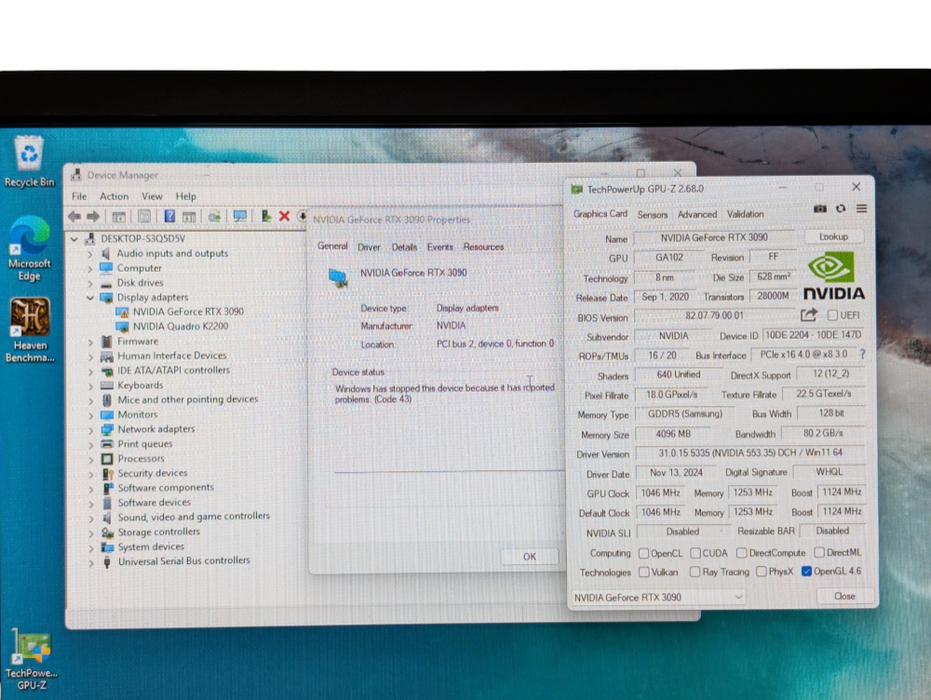
Task: Click the BIOS Version field value
Action: (x=714, y=315)
